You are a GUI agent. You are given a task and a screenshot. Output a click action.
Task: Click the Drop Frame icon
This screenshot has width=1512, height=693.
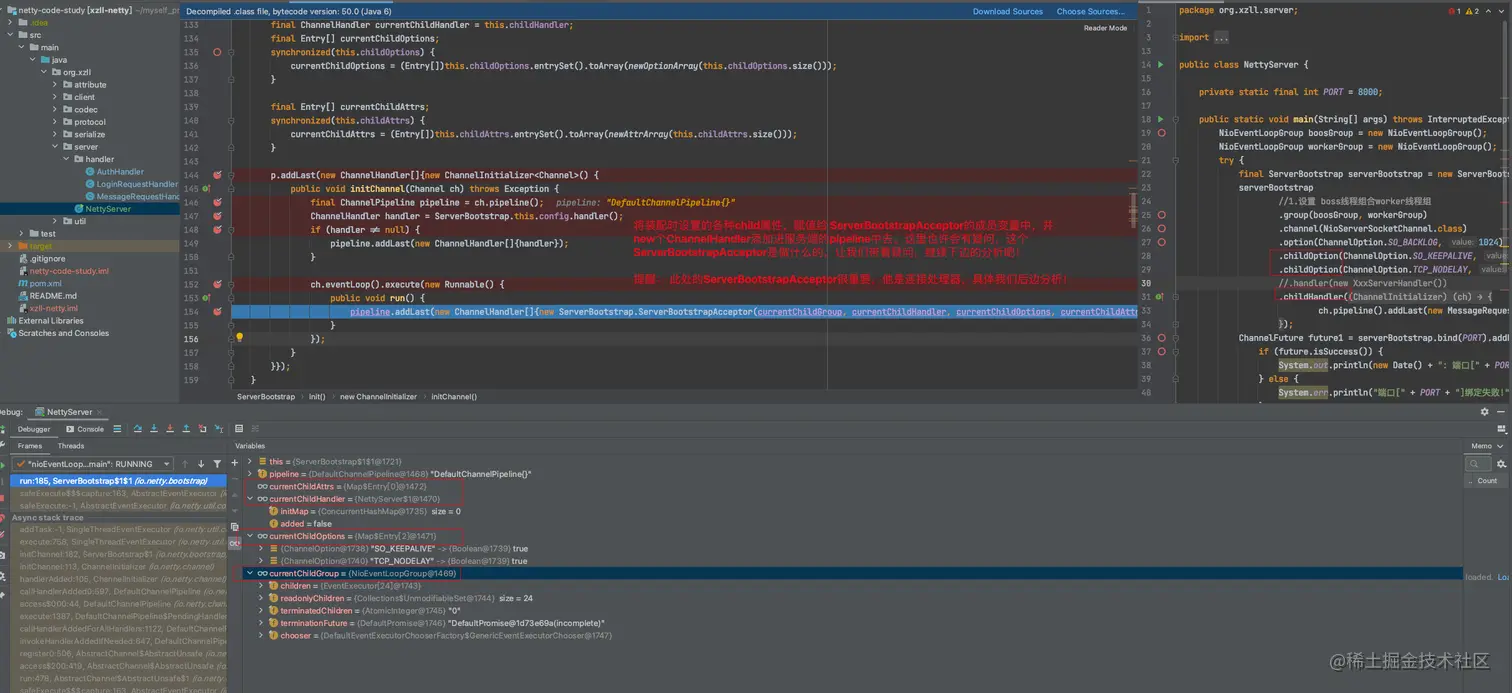click(x=202, y=429)
